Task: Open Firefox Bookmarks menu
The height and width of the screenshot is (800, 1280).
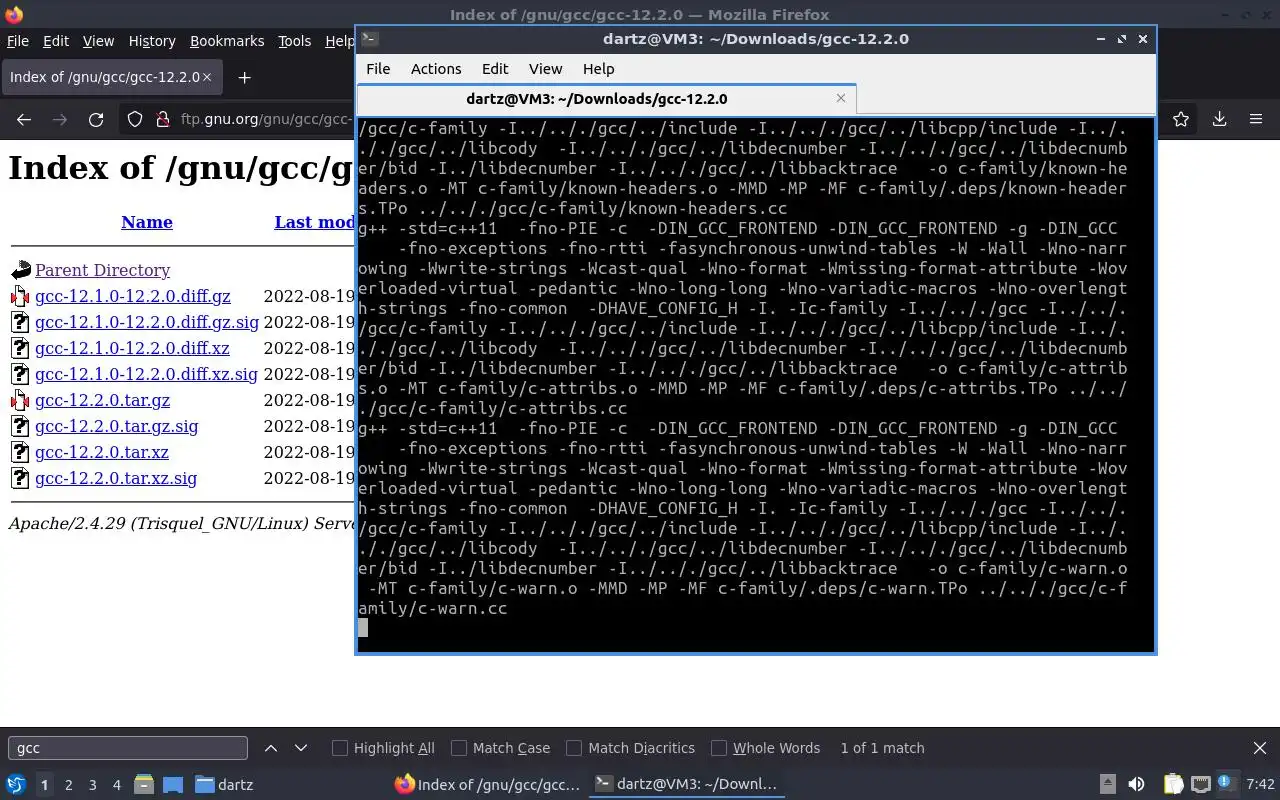Action: pos(227,41)
